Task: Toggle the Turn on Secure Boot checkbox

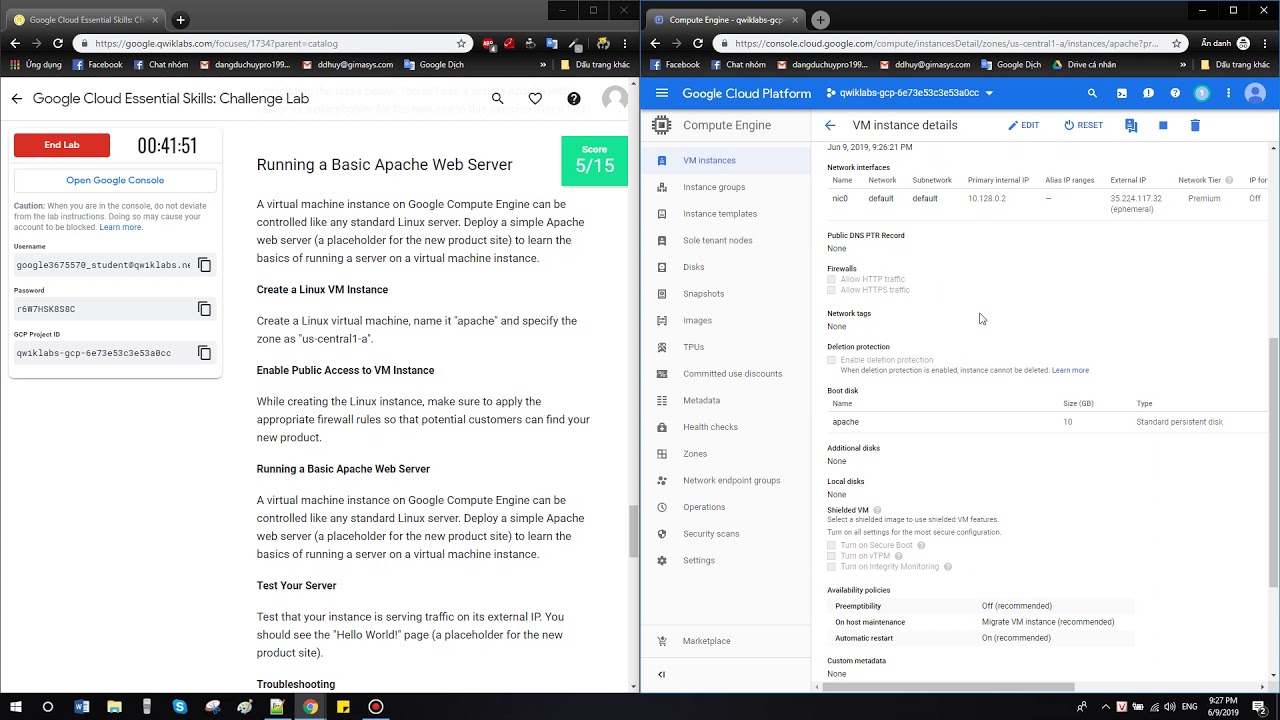Action: point(831,546)
